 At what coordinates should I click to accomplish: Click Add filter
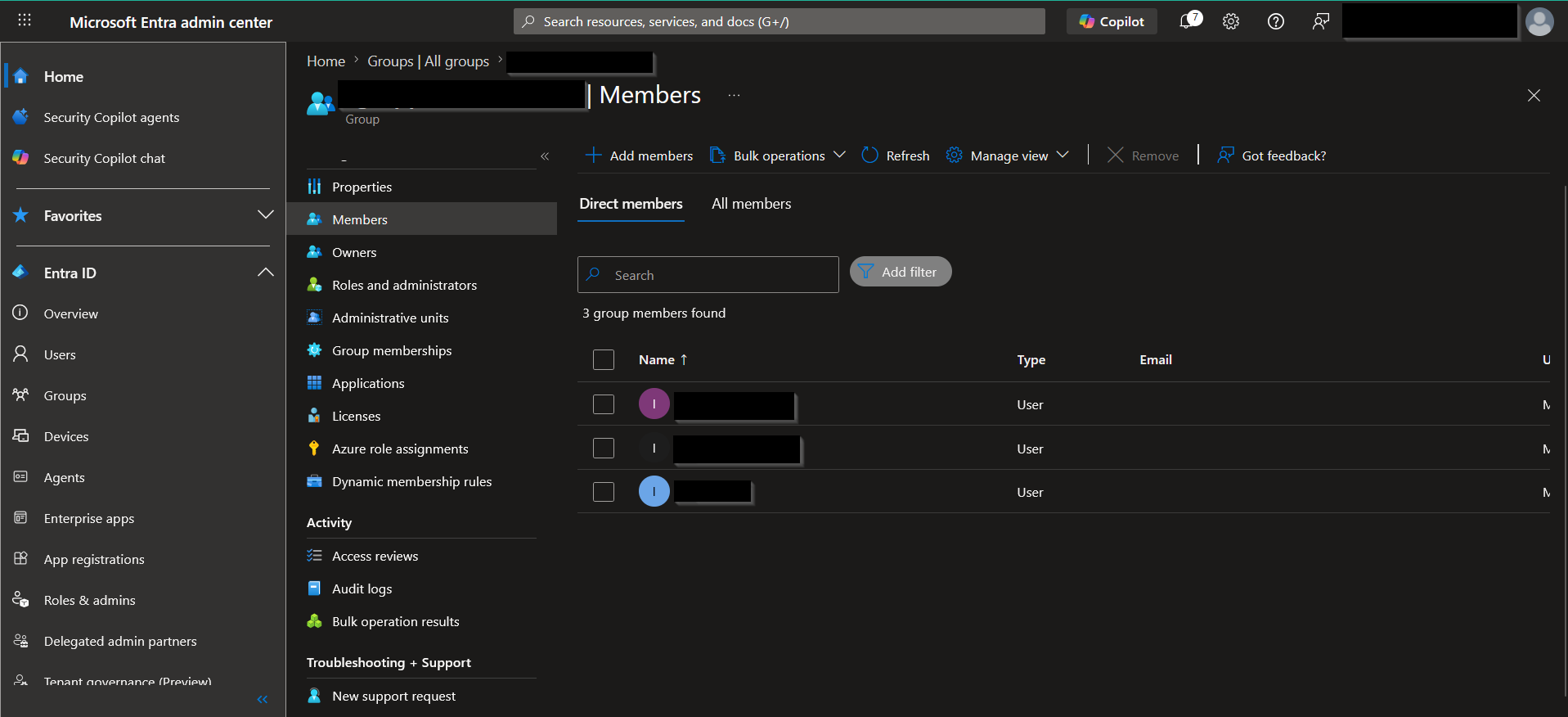point(901,272)
